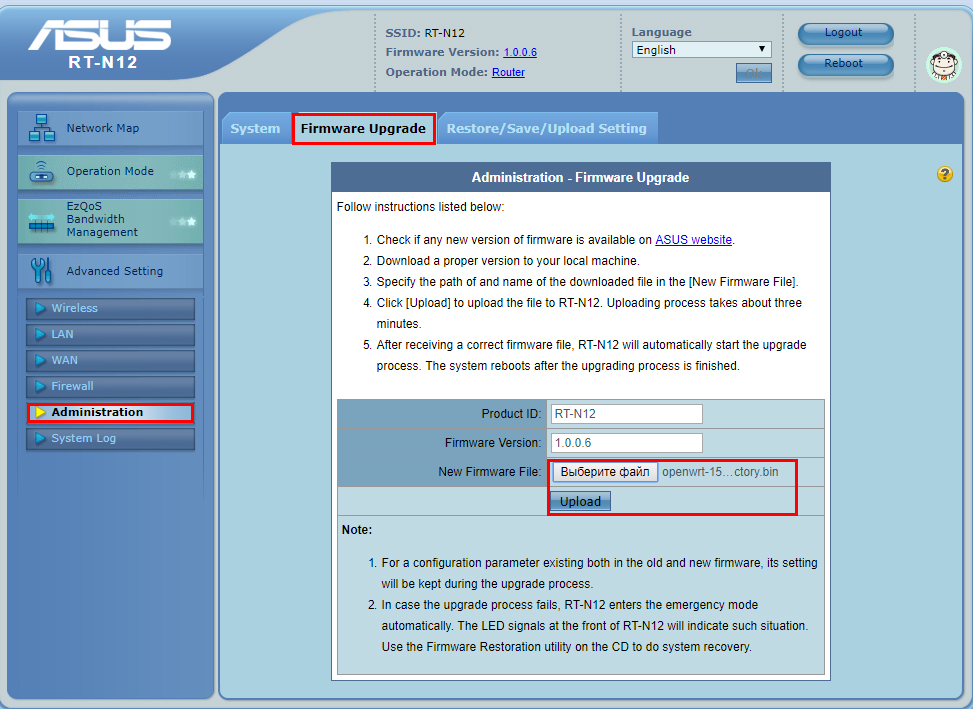The image size is (973, 709).
Task: Click the New Firmware File label
Action: [x=490, y=472]
